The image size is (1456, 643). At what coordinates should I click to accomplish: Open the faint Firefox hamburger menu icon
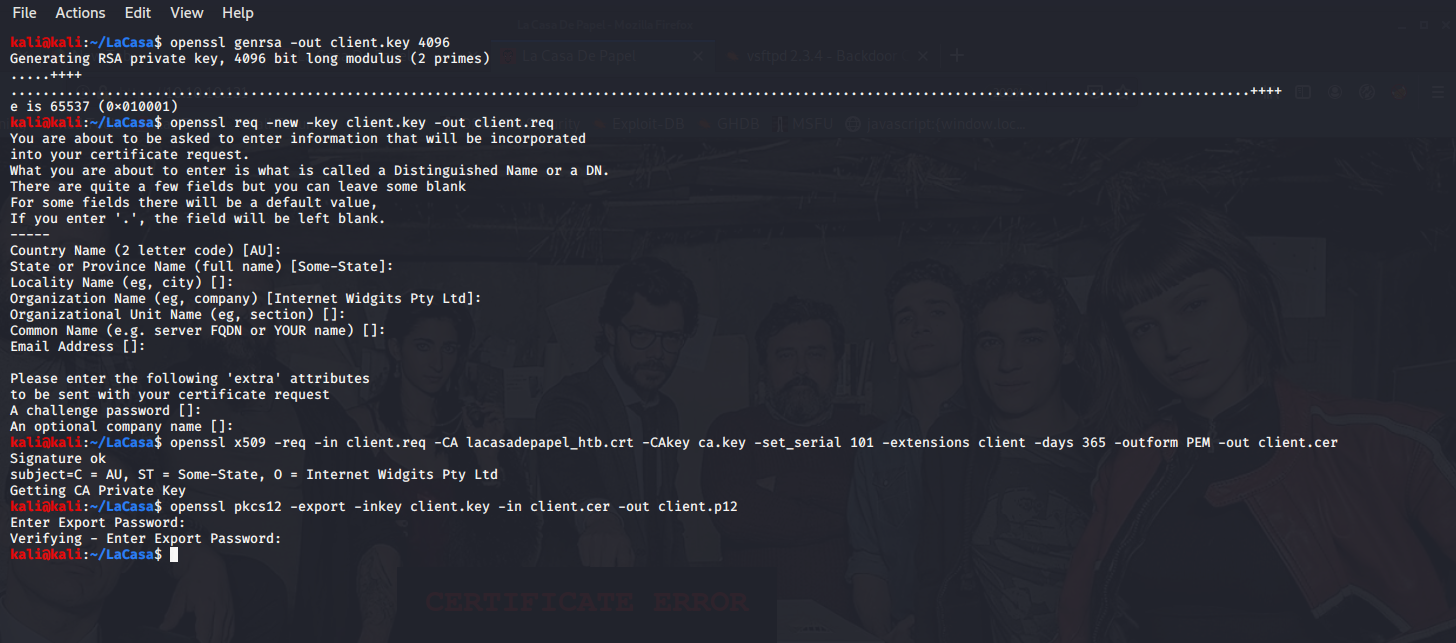tap(1437, 92)
